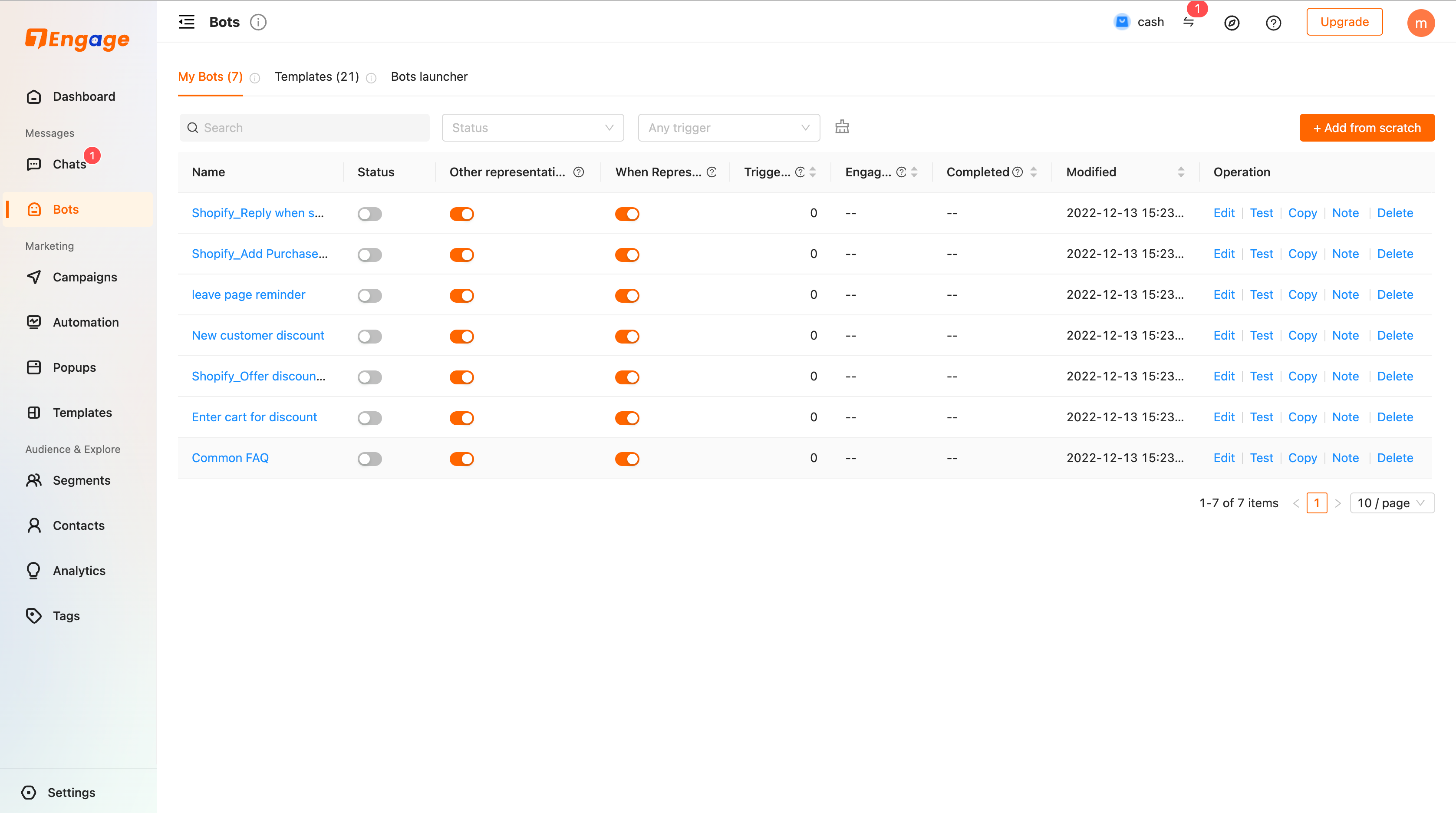Screen dimensions: 1456x813
Task: Sort by the Modified column arrows
Action: pos(1181,172)
